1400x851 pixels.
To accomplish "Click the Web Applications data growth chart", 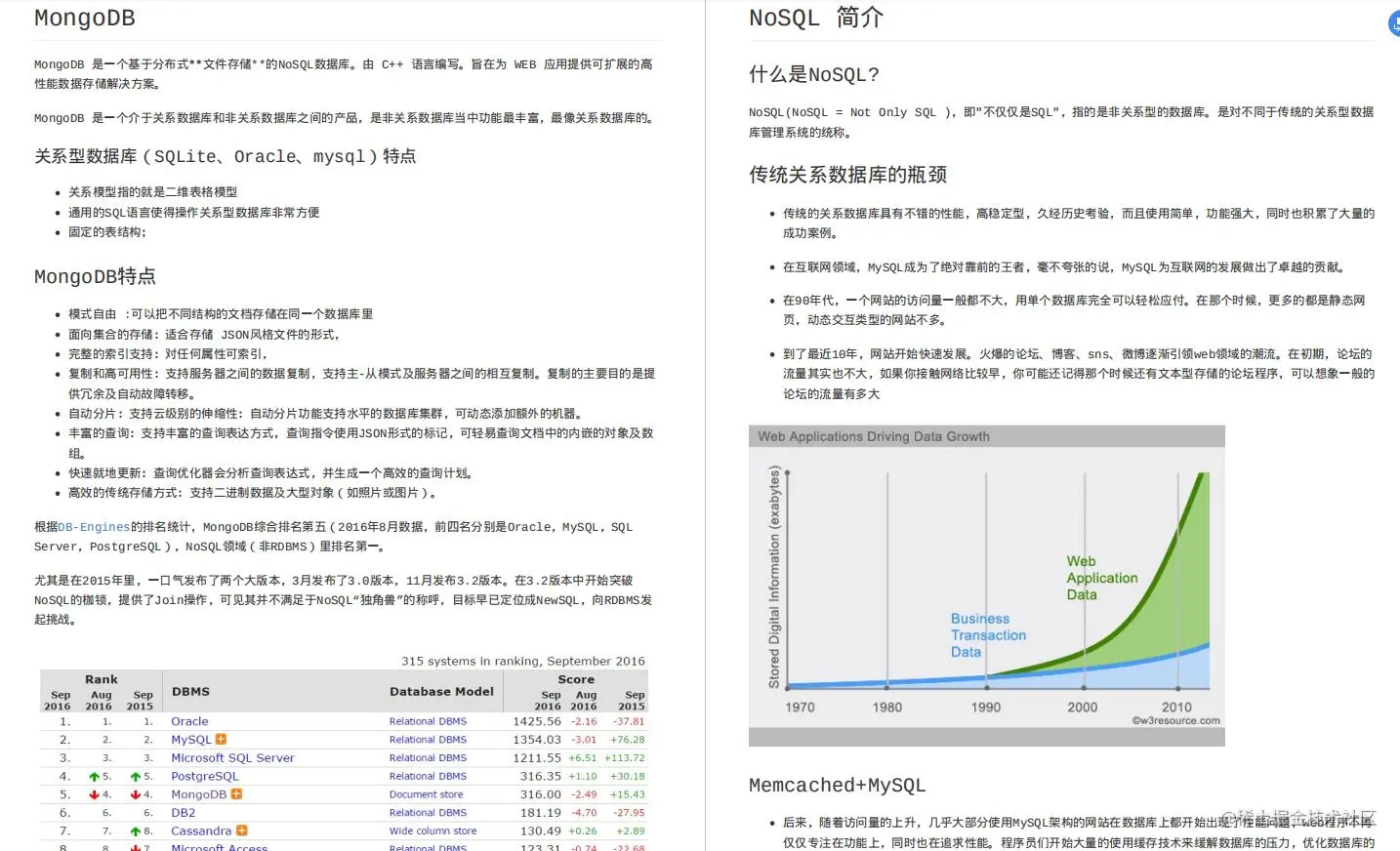I will (986, 586).
